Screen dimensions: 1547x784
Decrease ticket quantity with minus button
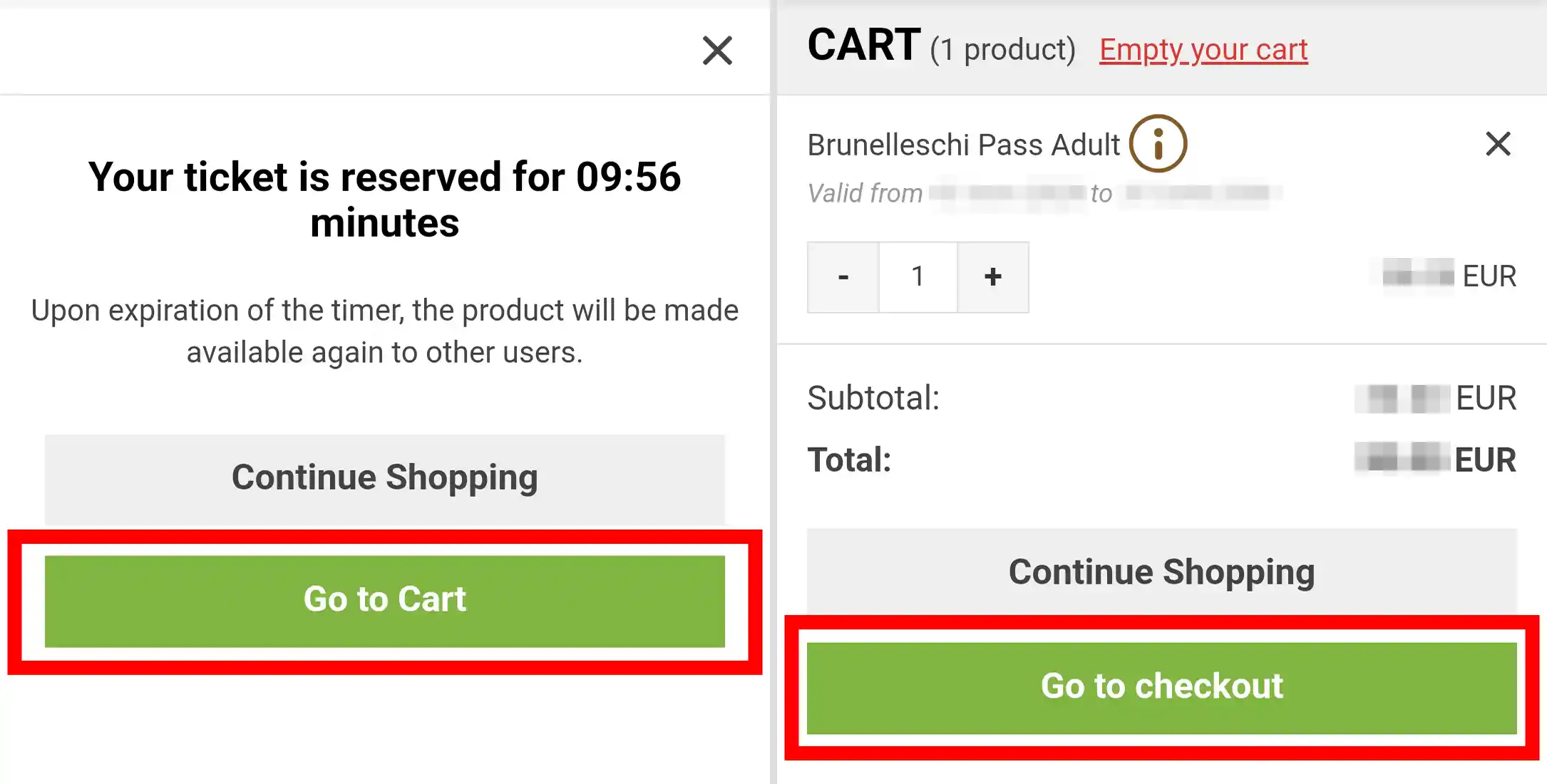843,277
